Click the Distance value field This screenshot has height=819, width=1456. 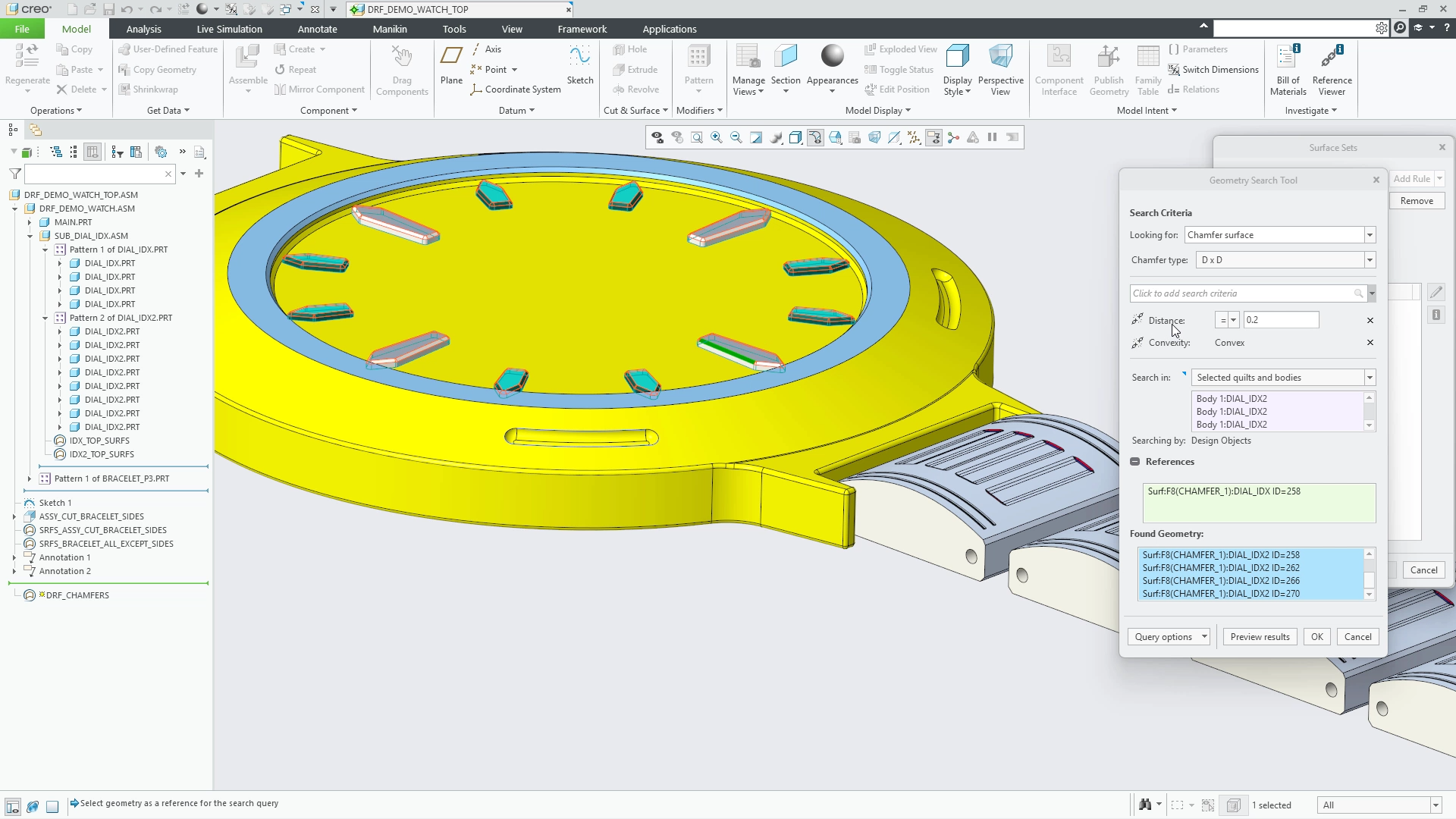(x=1281, y=320)
